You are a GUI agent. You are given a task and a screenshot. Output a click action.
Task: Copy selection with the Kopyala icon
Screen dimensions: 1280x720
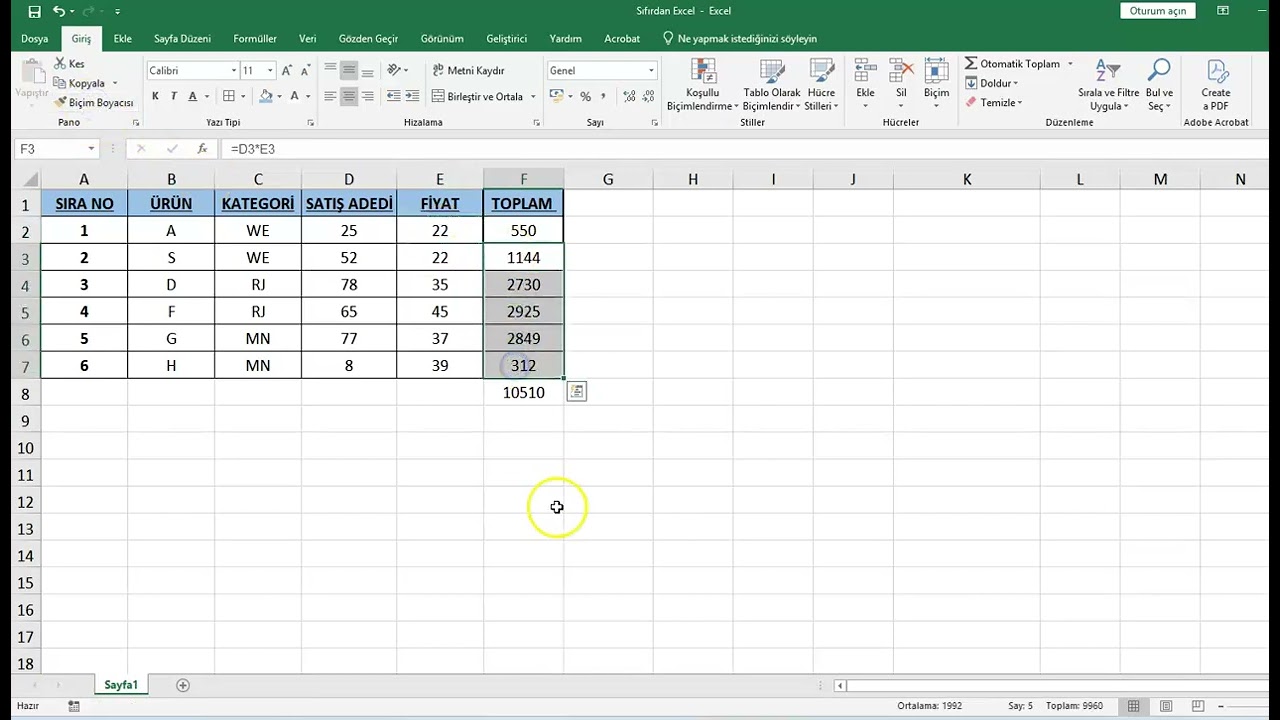tap(80, 83)
